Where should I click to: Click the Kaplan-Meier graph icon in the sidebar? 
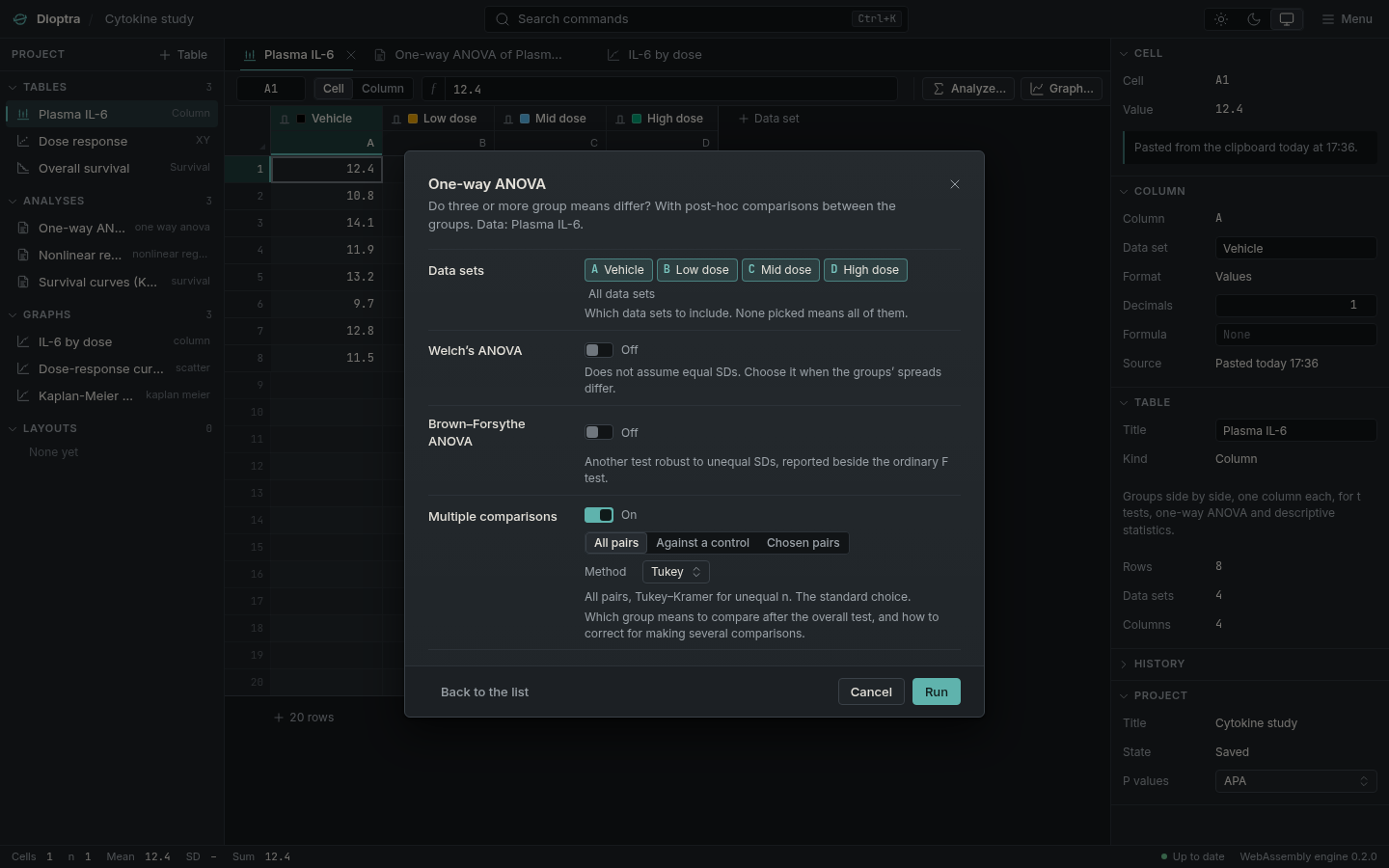[x=23, y=395]
